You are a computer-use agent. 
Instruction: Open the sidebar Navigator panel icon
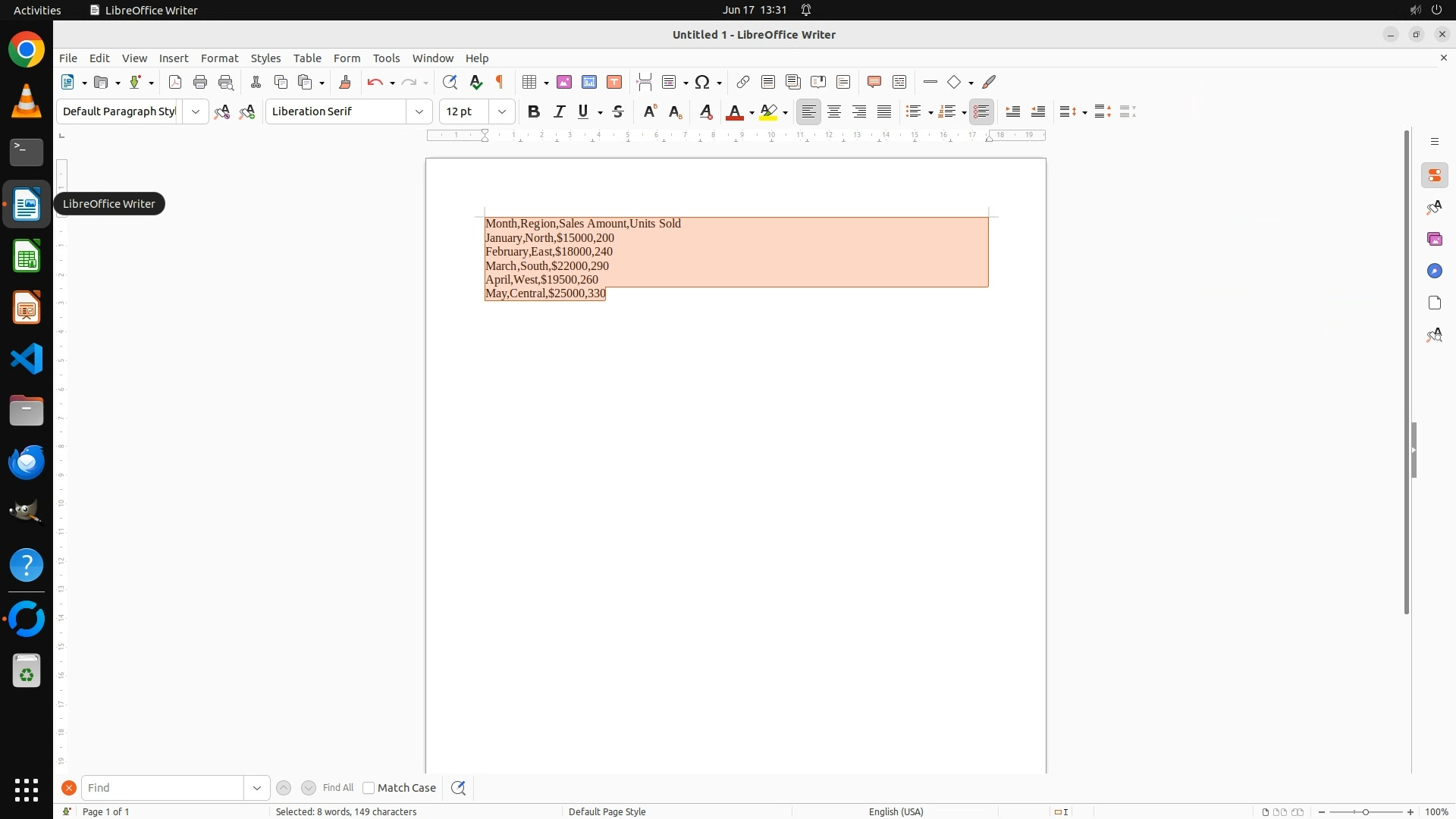tap(1434, 271)
